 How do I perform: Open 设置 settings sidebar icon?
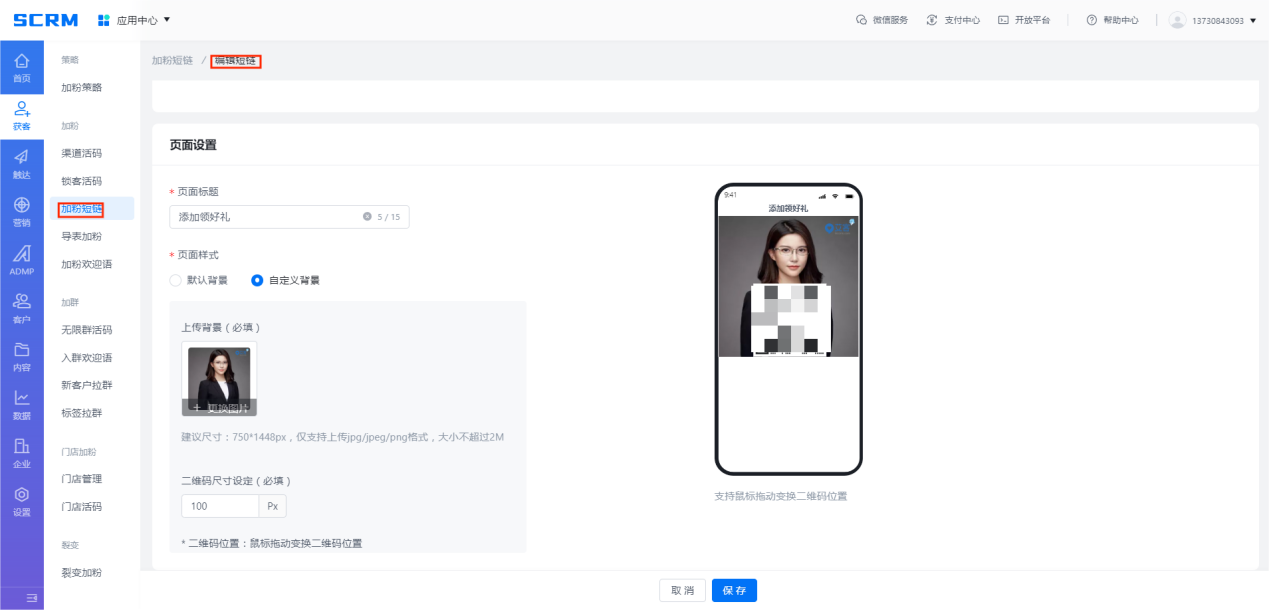point(21,501)
